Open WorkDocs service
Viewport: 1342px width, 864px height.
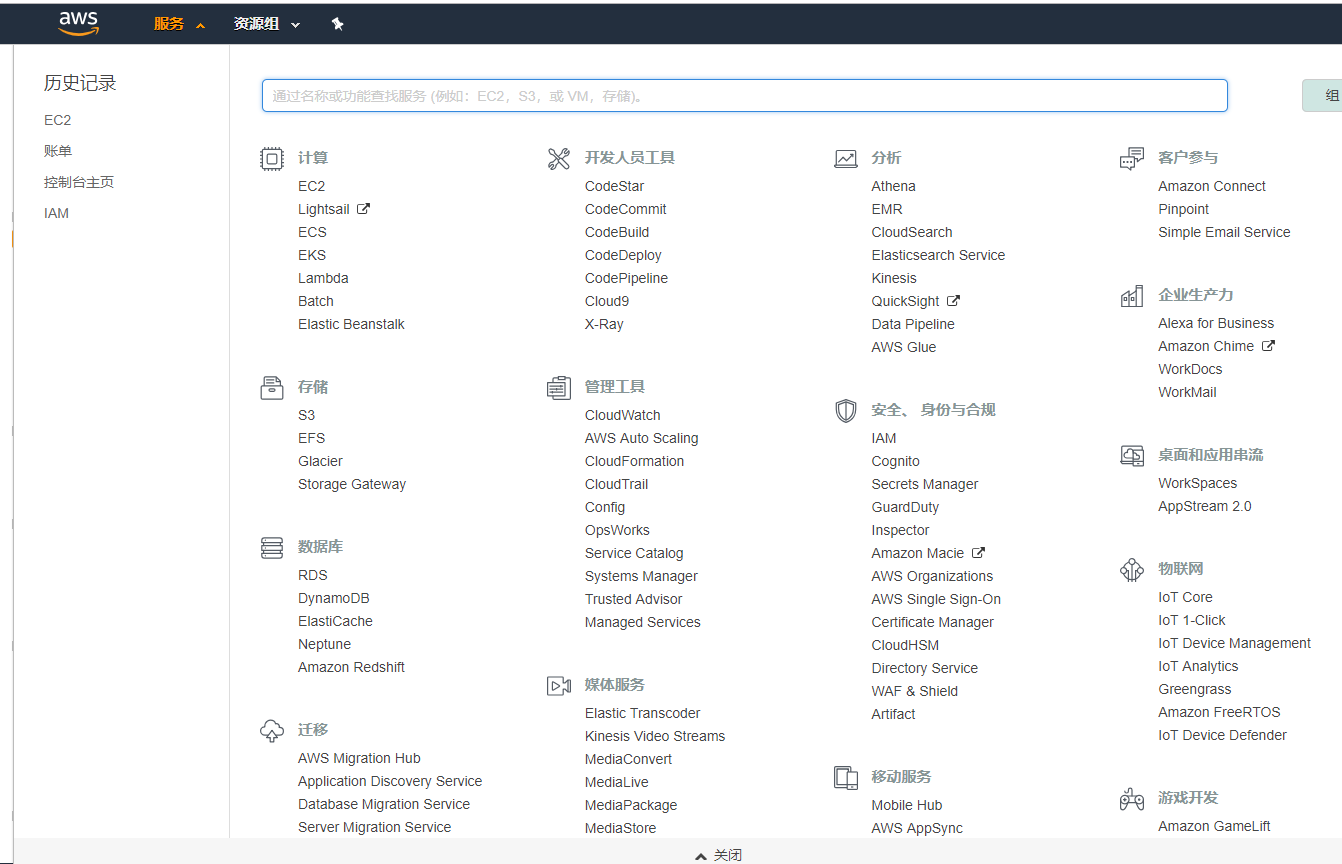[x=1190, y=369]
